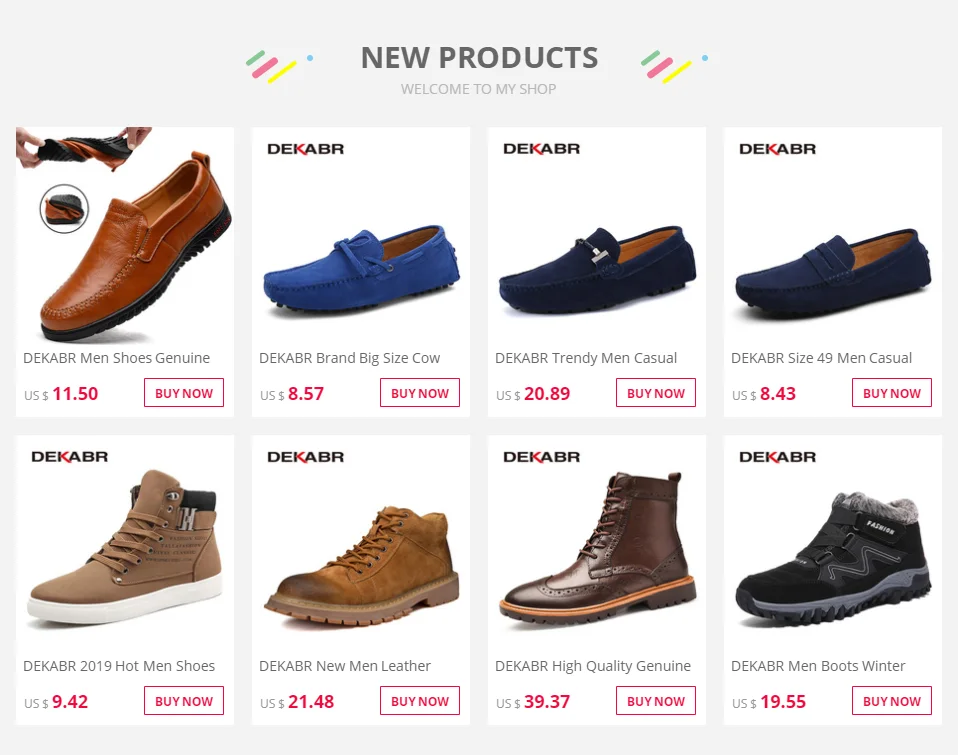Open the bright blue suede loafer image

pyautogui.click(x=360, y=236)
